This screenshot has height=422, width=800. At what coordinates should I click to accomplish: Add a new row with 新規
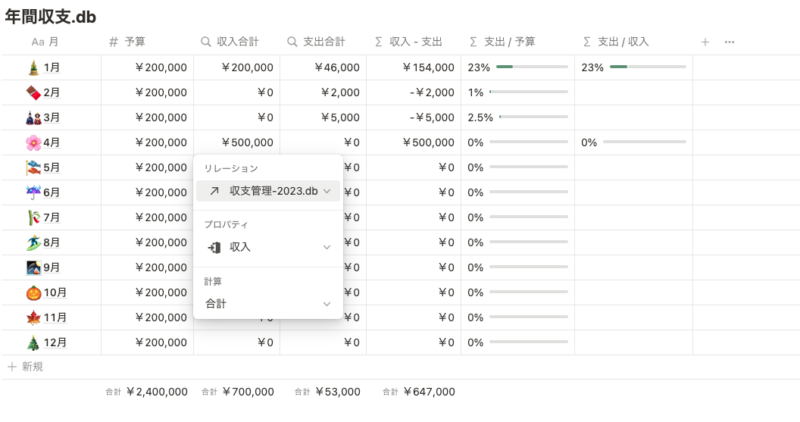26,367
